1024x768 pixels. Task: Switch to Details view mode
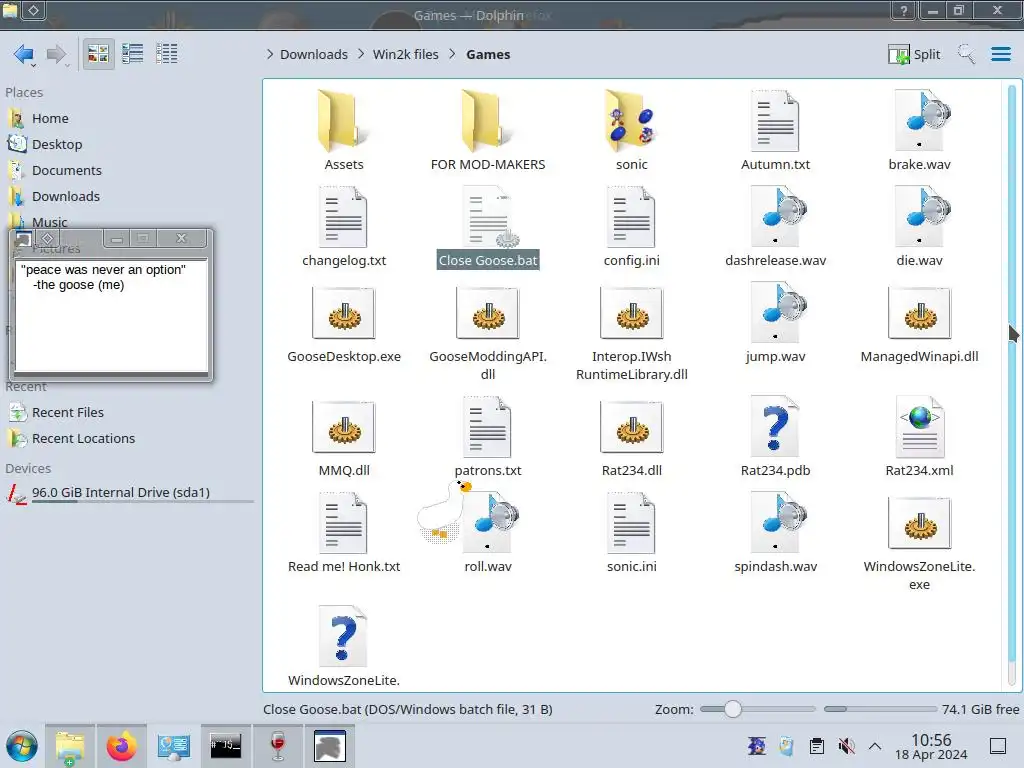pyautogui.click(x=167, y=54)
